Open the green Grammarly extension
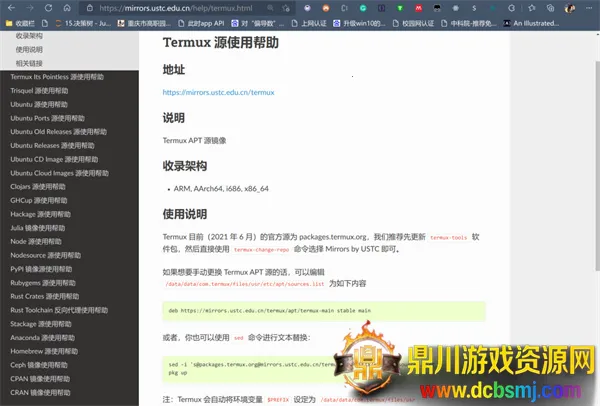Viewport: 600px width, 406px height. 363,8
